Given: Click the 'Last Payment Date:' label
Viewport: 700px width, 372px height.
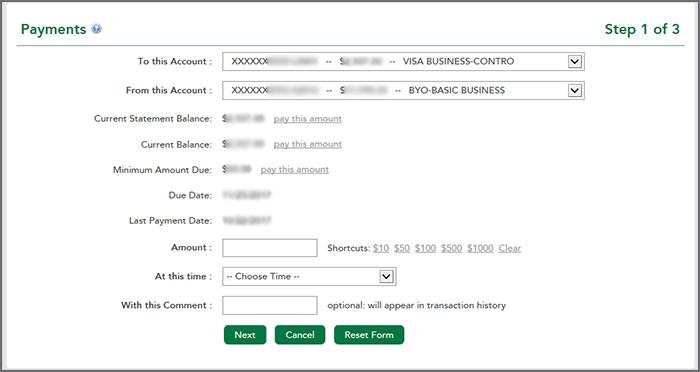Looking at the screenshot, I should [171, 221].
